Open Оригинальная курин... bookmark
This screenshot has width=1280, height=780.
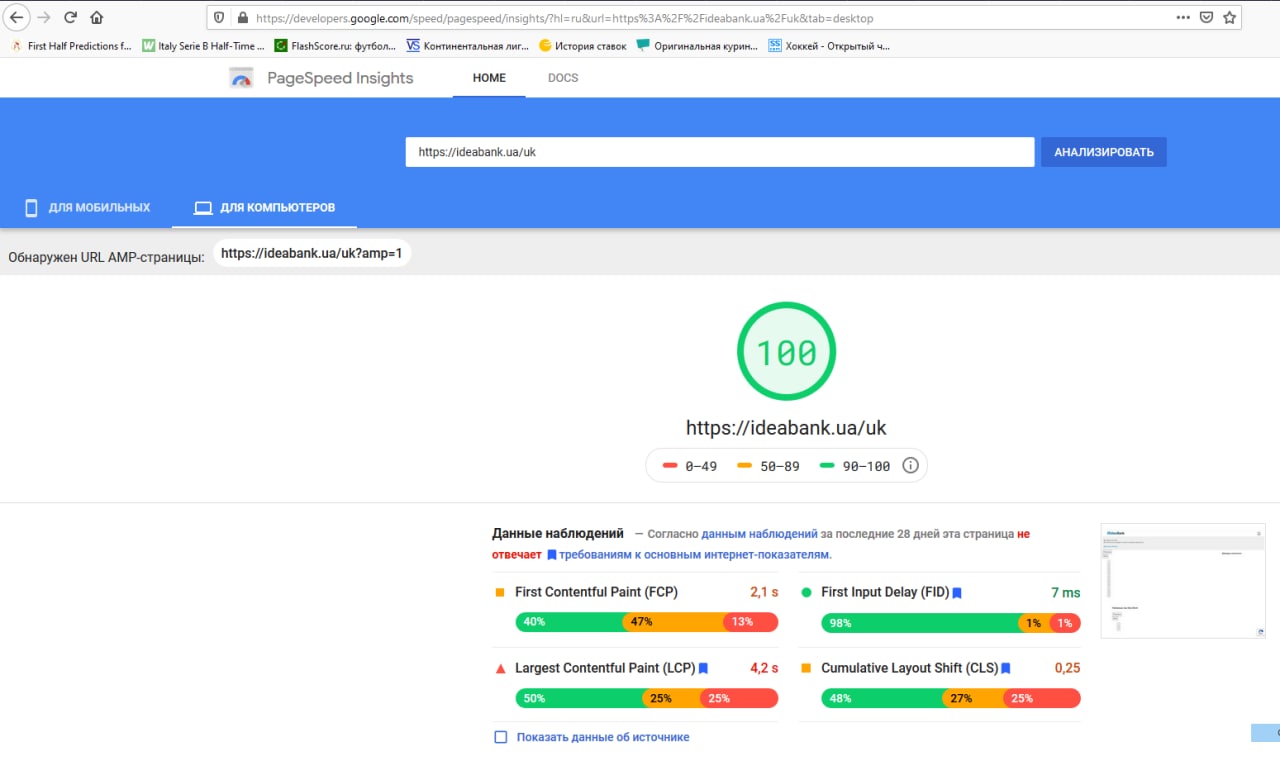pyautogui.click(x=697, y=46)
